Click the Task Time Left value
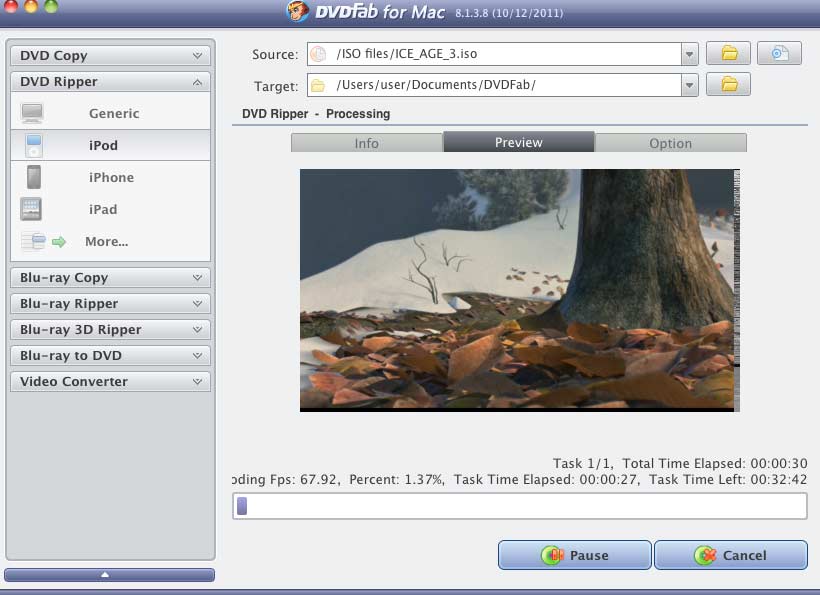820x595 pixels. pos(779,479)
